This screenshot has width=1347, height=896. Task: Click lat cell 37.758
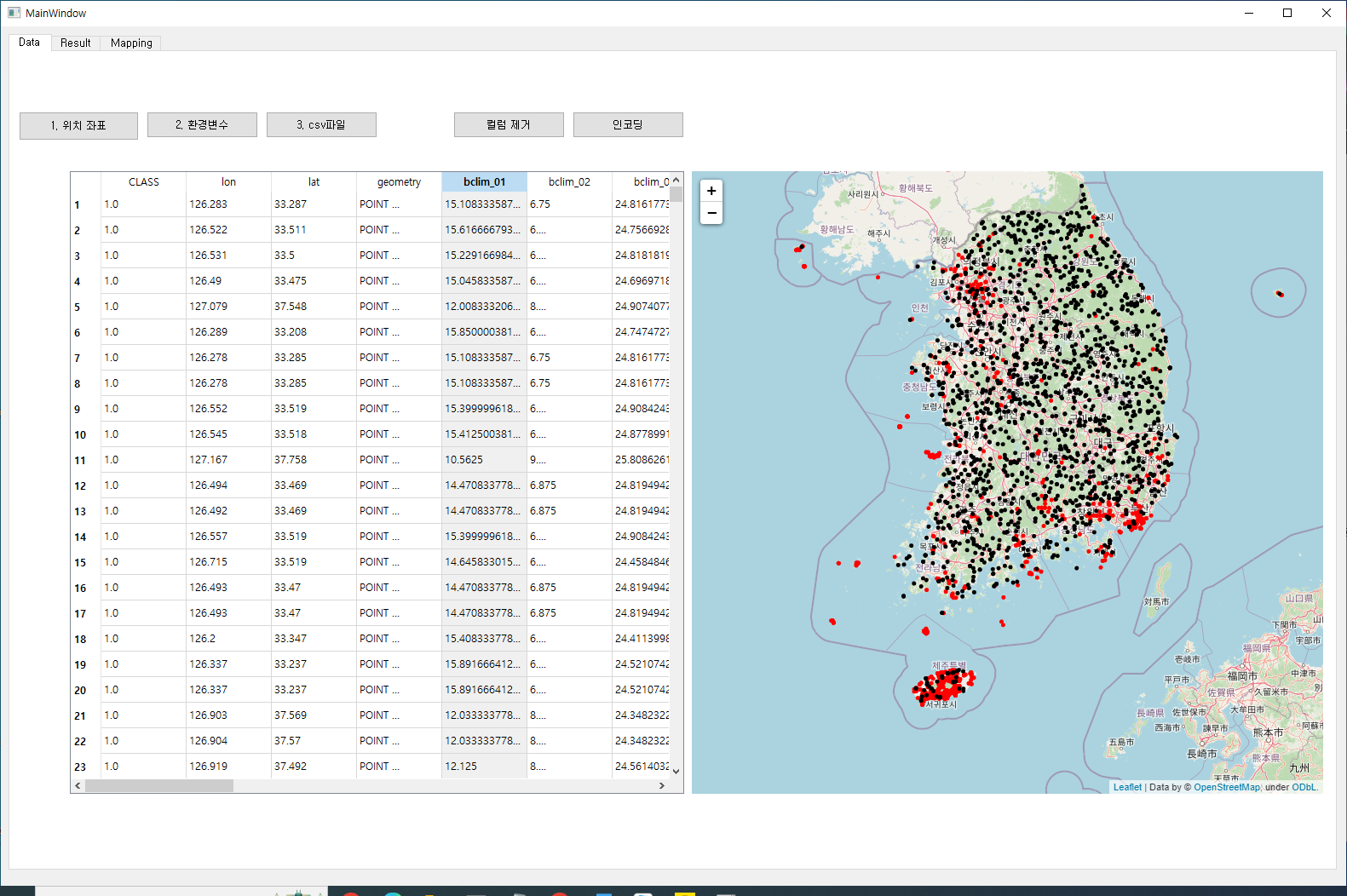314,460
